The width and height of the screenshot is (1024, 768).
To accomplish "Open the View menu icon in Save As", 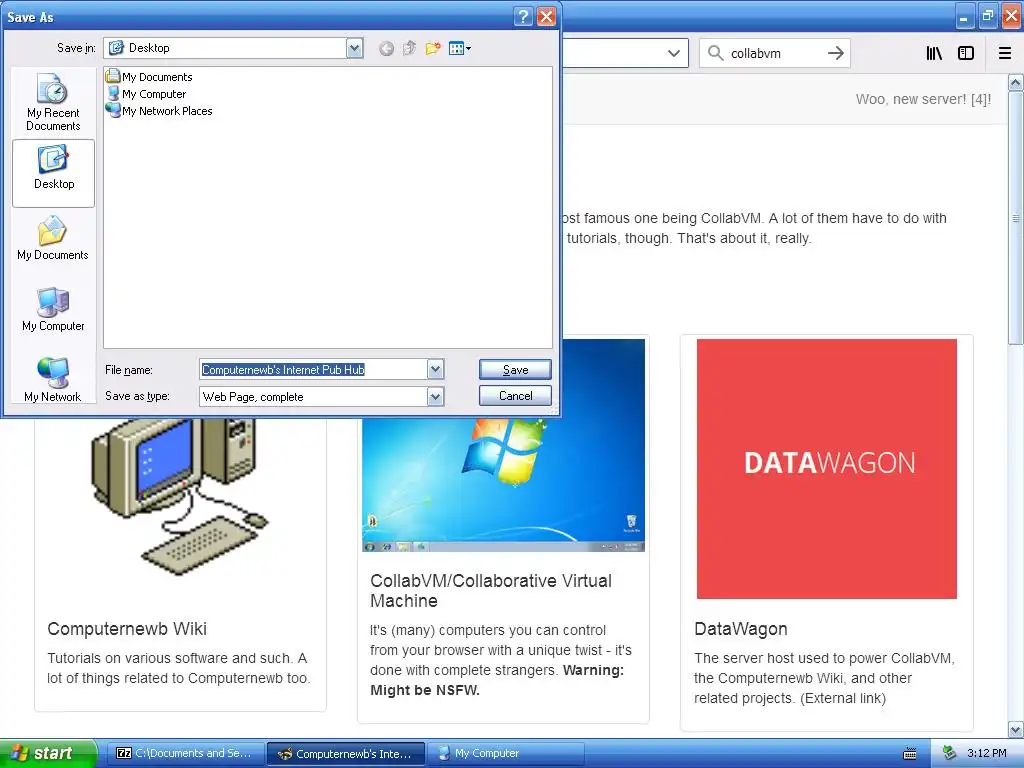I will (460, 48).
